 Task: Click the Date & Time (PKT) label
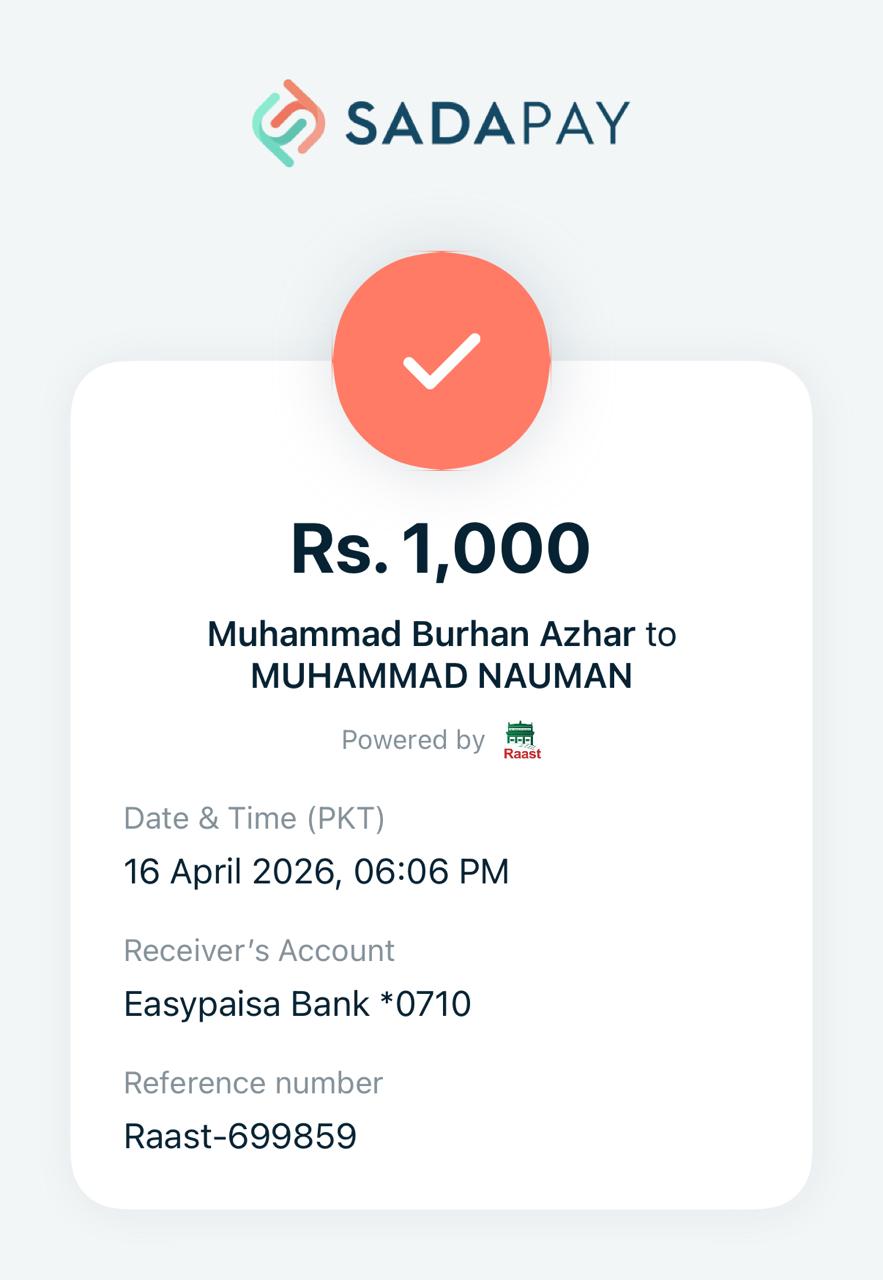[x=254, y=818]
